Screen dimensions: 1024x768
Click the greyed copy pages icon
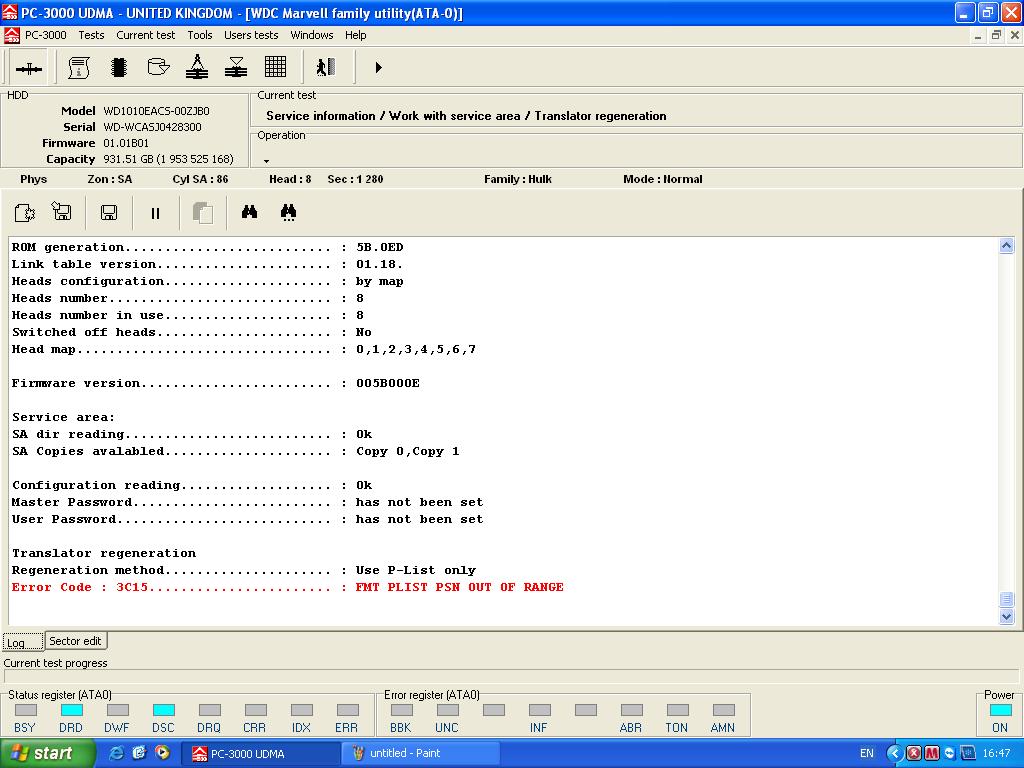pyautogui.click(x=203, y=213)
